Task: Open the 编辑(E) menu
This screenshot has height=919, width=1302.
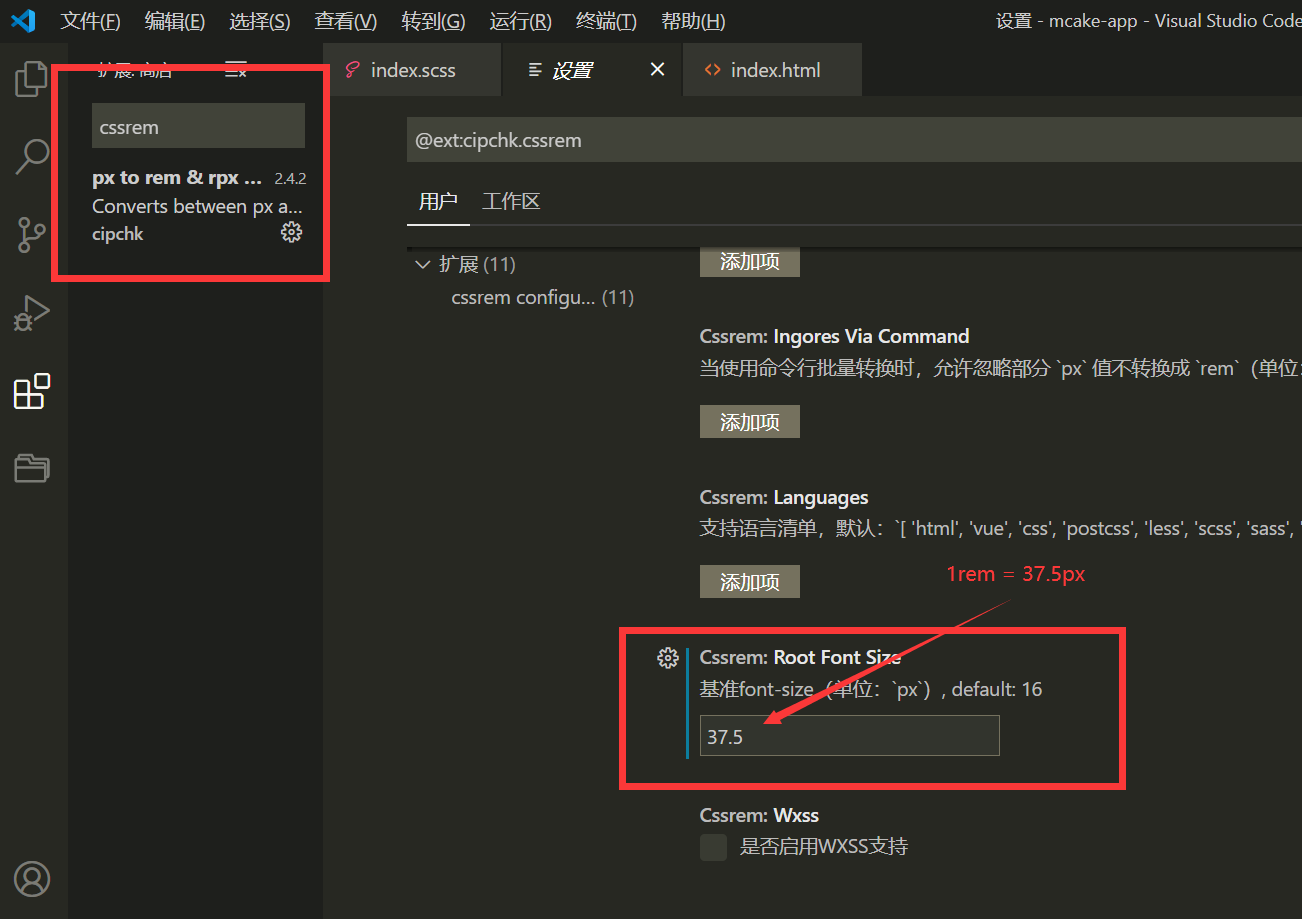Action: click(x=175, y=21)
